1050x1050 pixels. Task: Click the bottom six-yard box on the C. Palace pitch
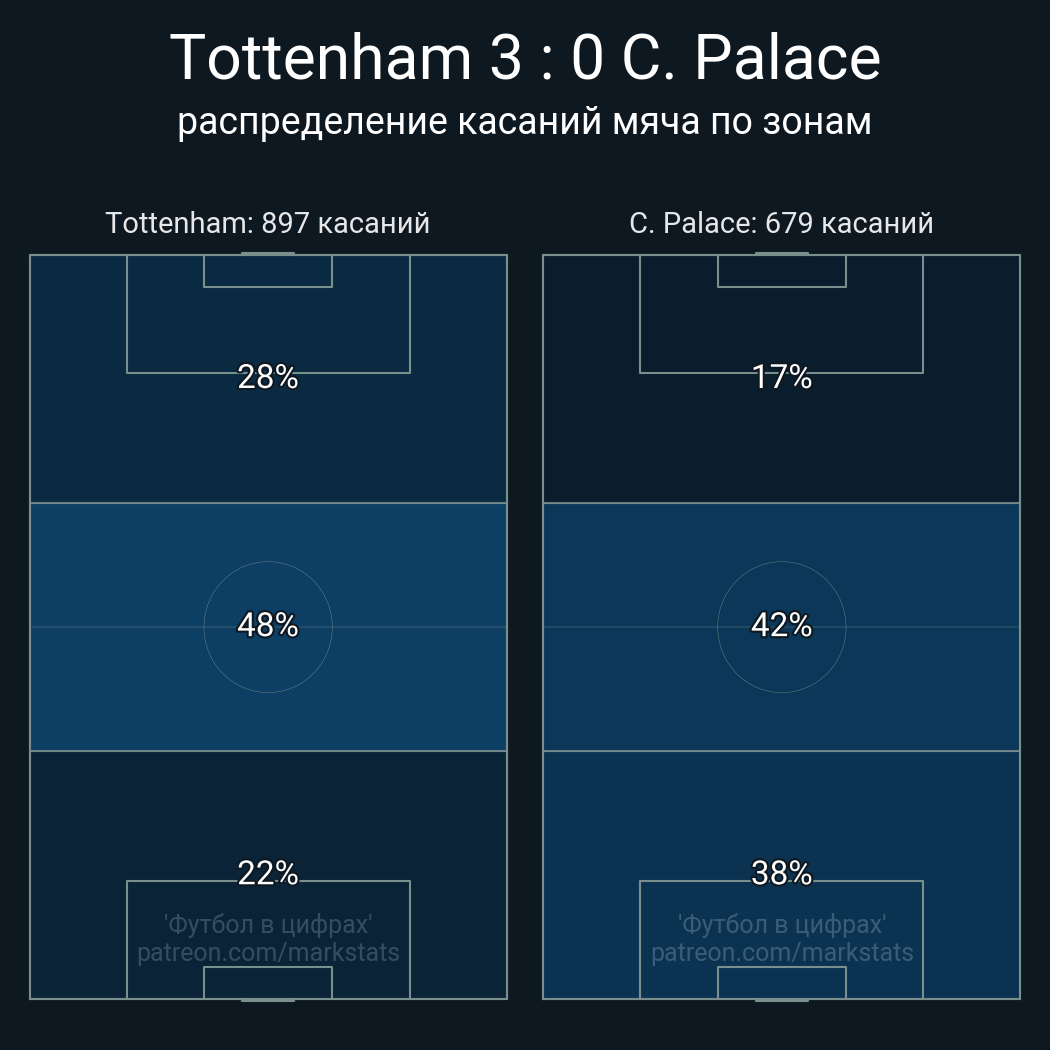pyautogui.click(x=781, y=983)
